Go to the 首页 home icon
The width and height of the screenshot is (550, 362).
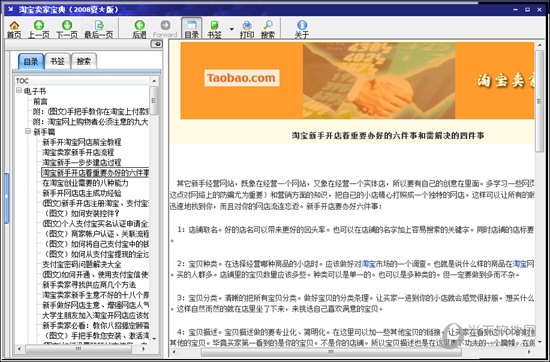(x=14, y=29)
